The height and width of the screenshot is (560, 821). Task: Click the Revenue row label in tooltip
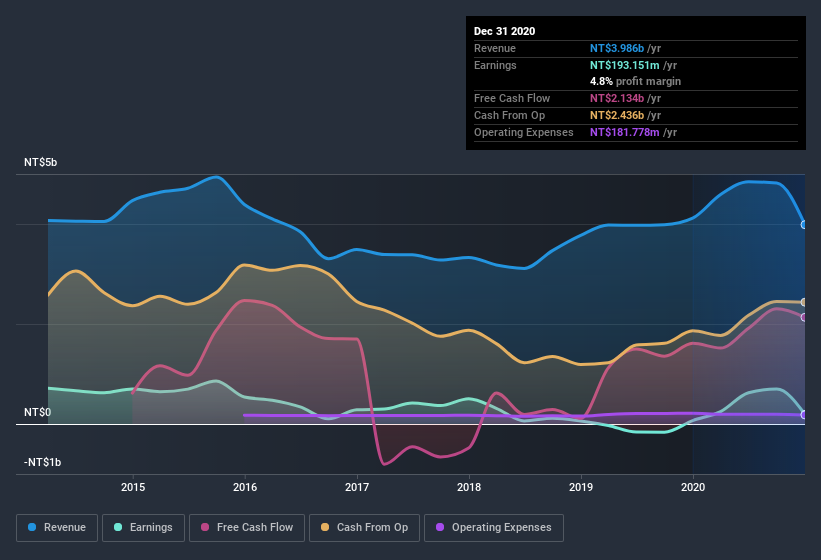point(495,48)
